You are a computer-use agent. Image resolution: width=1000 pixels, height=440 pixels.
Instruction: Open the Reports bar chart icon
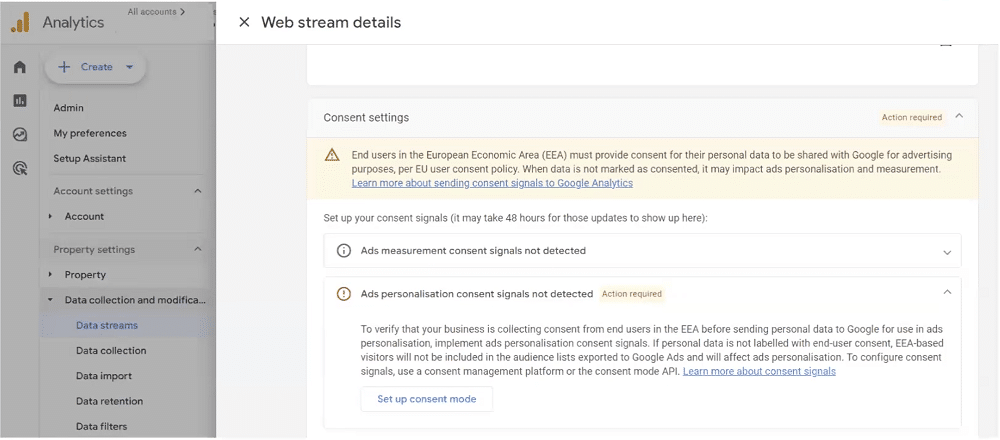[20, 101]
